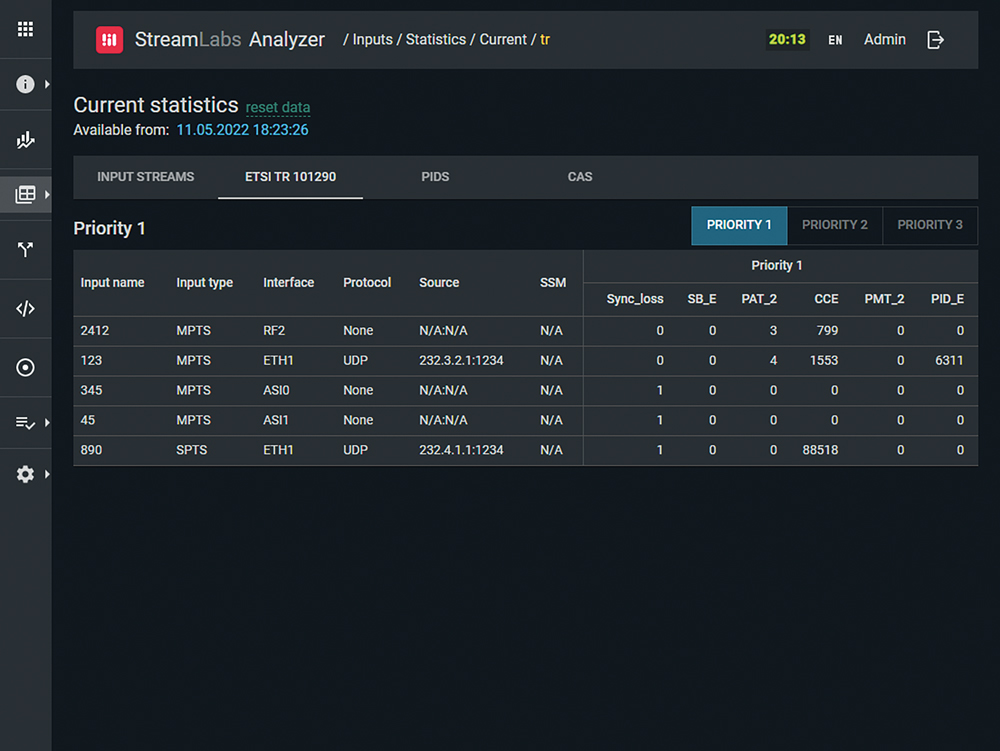Click the SPTS input type cell
Viewport: 1000px width, 751px height.
pos(191,450)
